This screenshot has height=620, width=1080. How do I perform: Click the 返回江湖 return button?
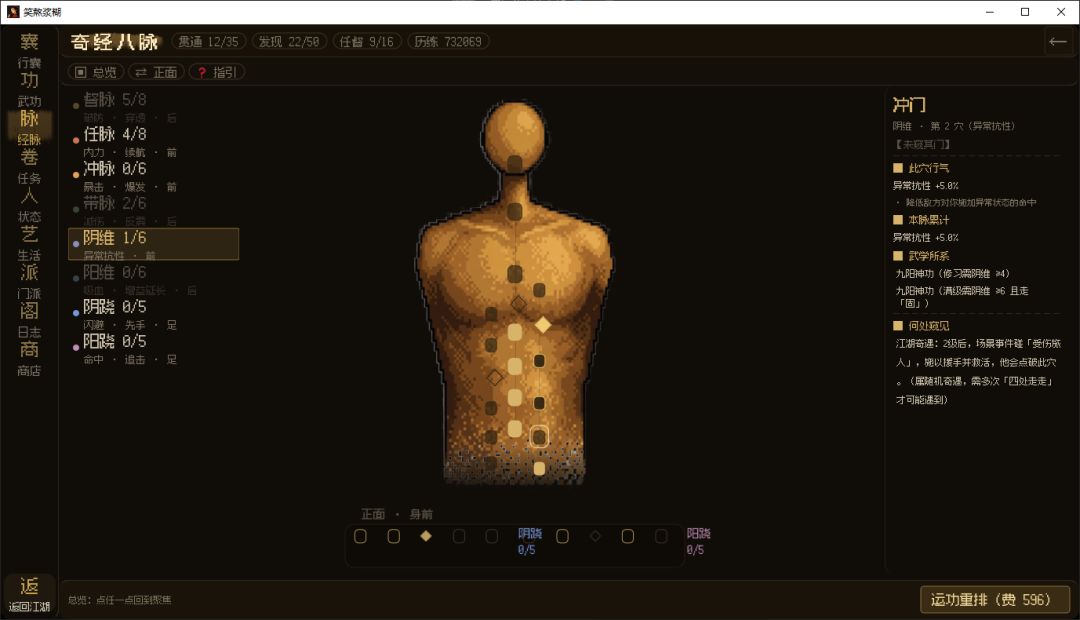tap(29, 595)
